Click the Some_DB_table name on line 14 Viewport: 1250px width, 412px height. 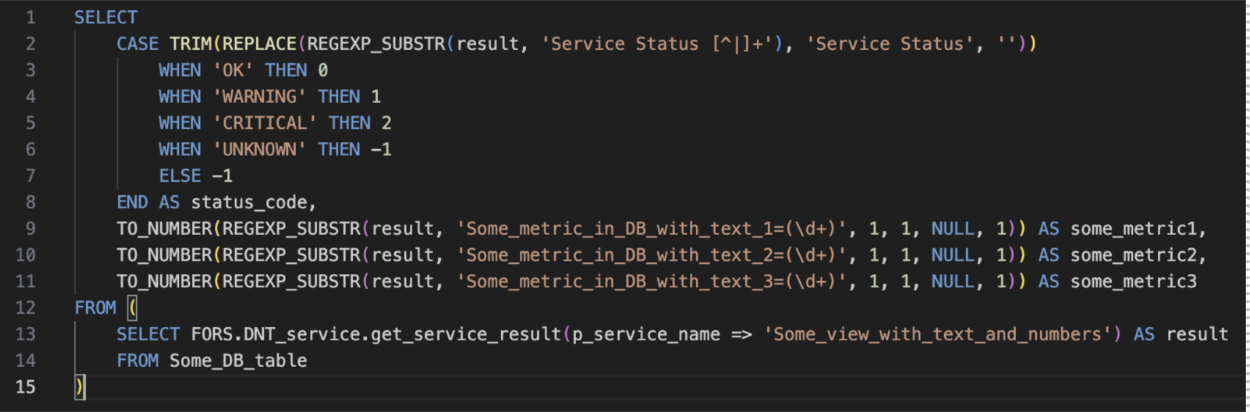pyautogui.click(x=238, y=360)
